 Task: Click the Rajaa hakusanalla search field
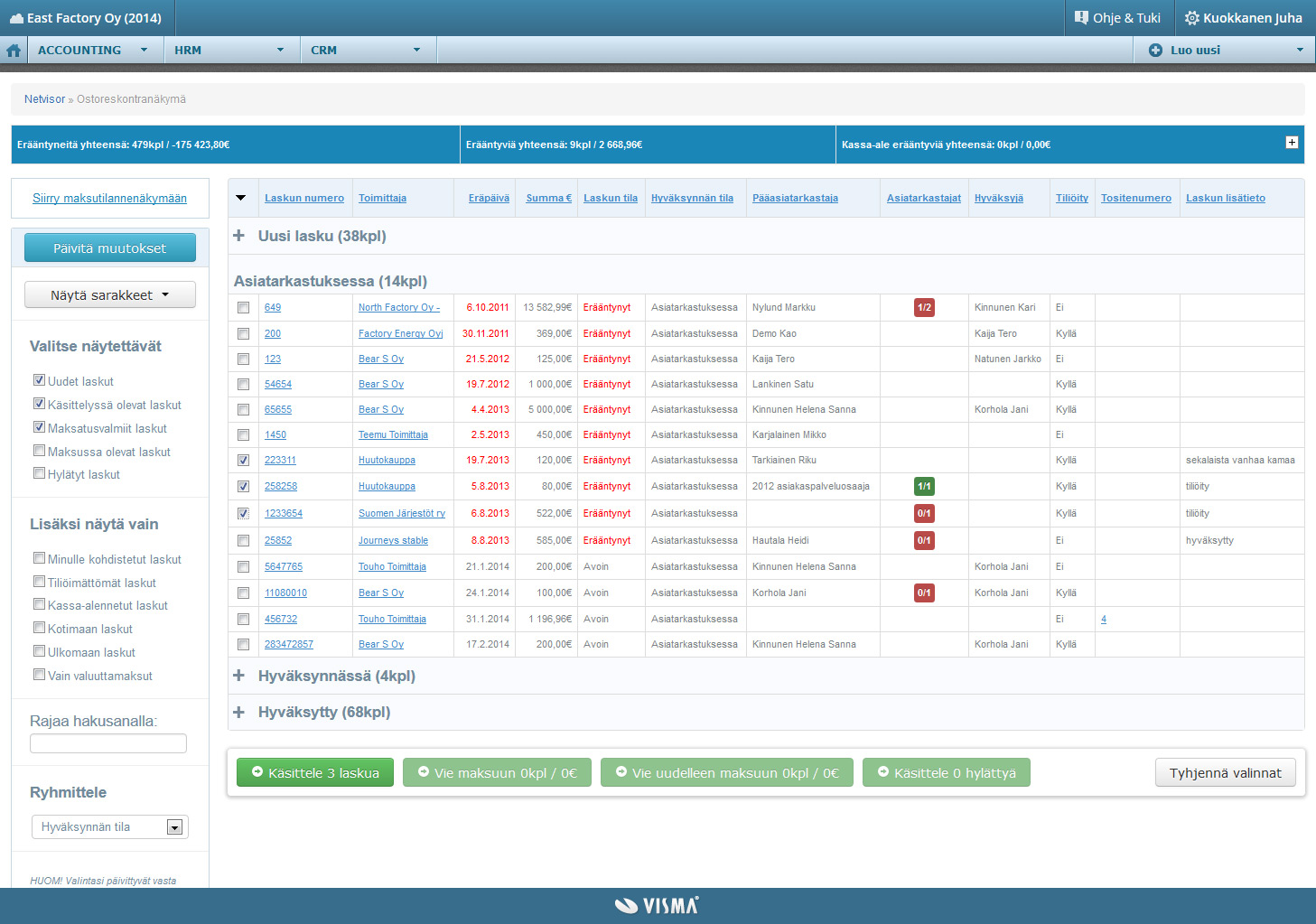[x=108, y=743]
